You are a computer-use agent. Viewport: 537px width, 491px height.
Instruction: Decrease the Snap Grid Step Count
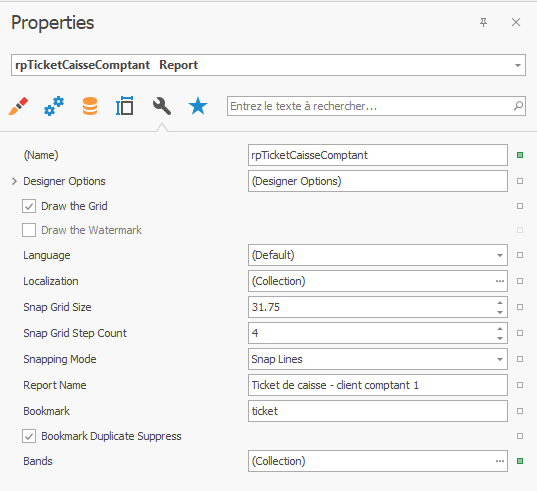500,338
